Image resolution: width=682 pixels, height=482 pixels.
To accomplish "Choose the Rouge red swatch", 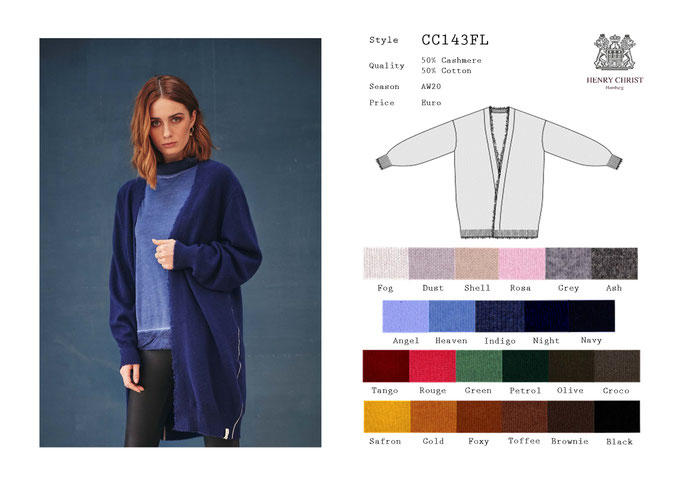I will 432,366.
